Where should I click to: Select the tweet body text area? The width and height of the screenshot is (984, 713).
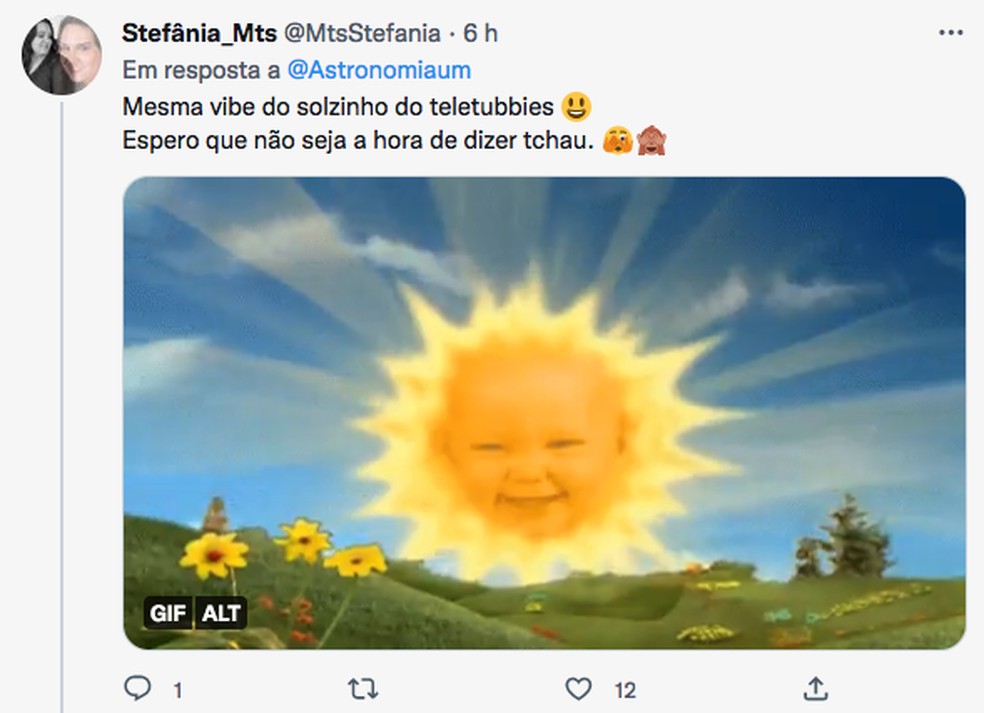[x=350, y=122]
